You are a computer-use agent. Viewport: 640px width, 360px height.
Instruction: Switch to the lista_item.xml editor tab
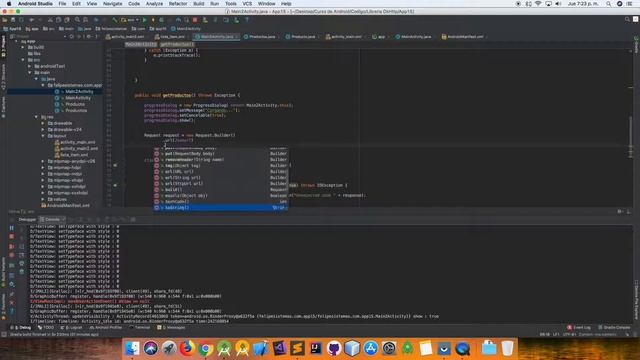pos(172,37)
